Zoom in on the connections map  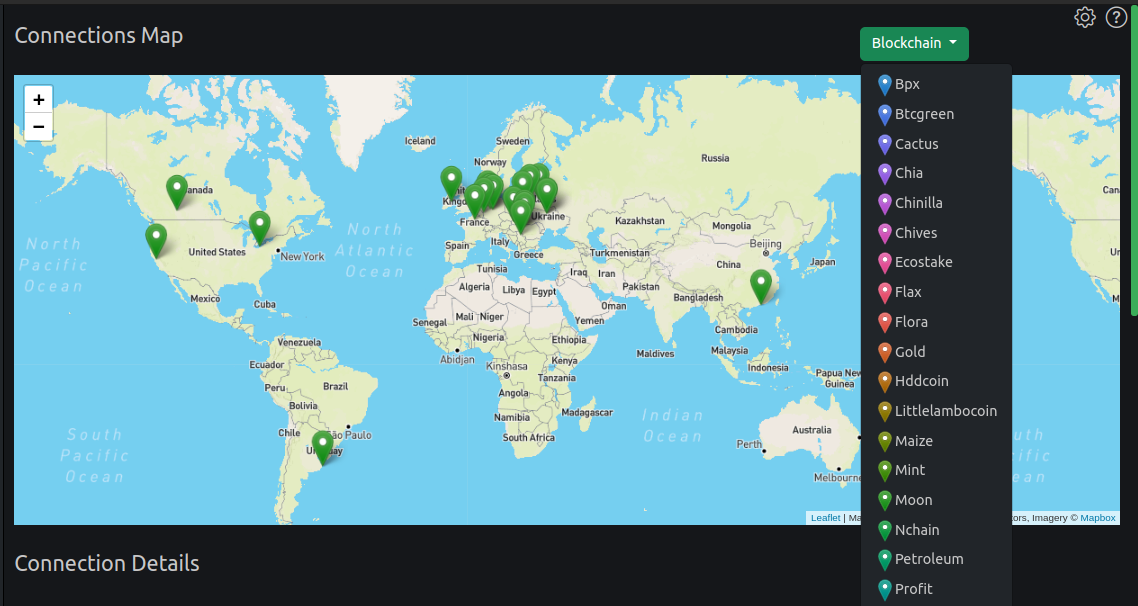(x=38, y=99)
